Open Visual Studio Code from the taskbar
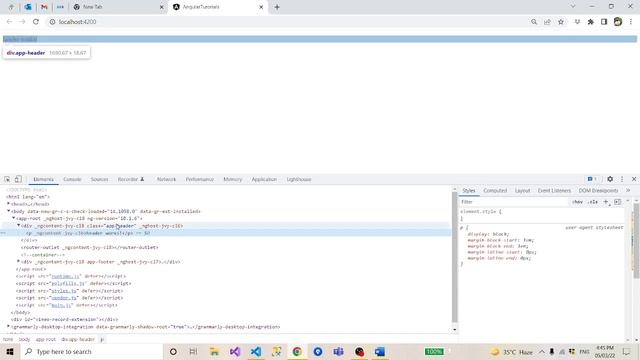The height and width of the screenshot is (360, 640). [256, 351]
